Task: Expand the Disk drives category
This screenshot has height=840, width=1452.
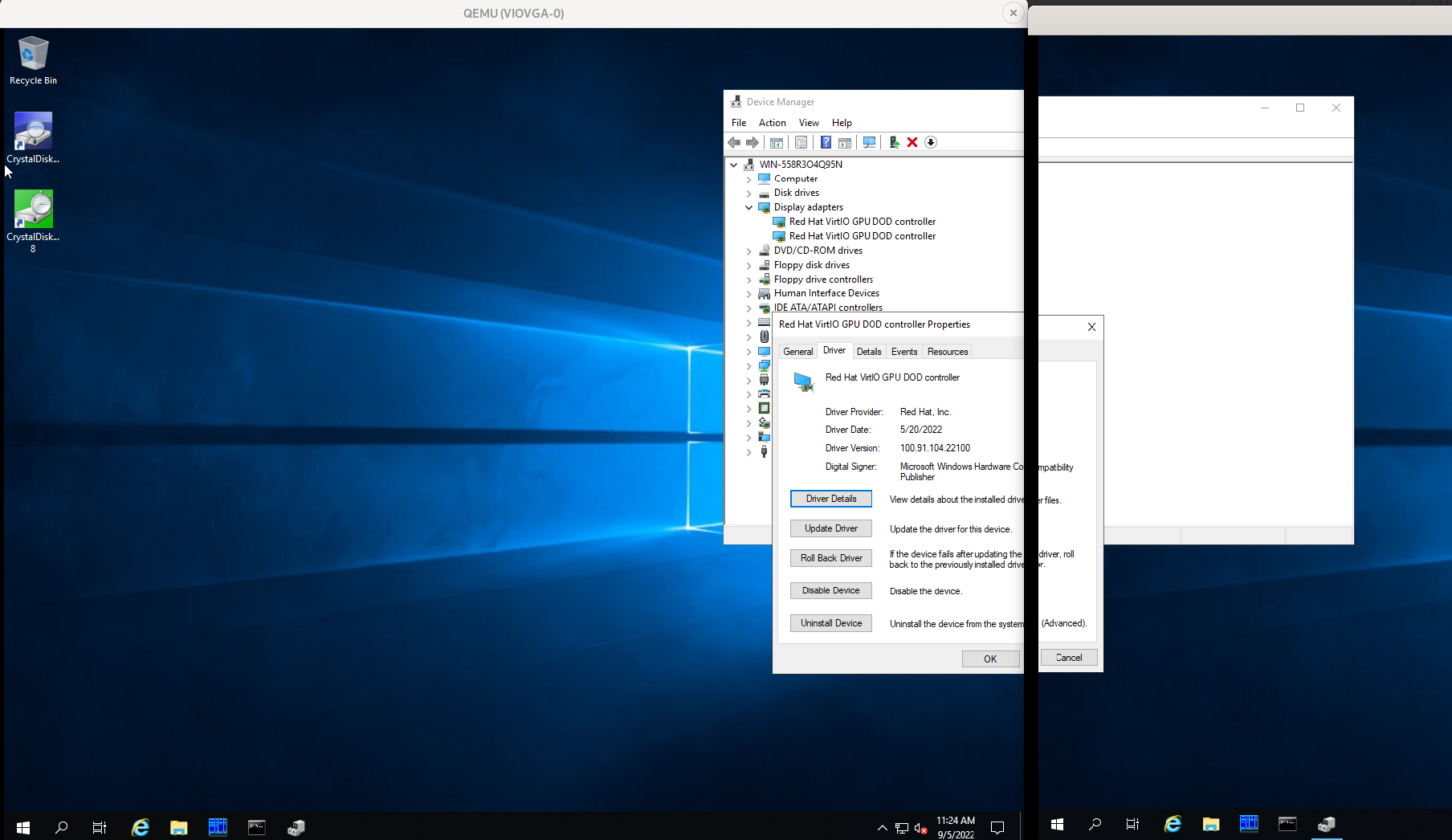Action: tap(748, 193)
